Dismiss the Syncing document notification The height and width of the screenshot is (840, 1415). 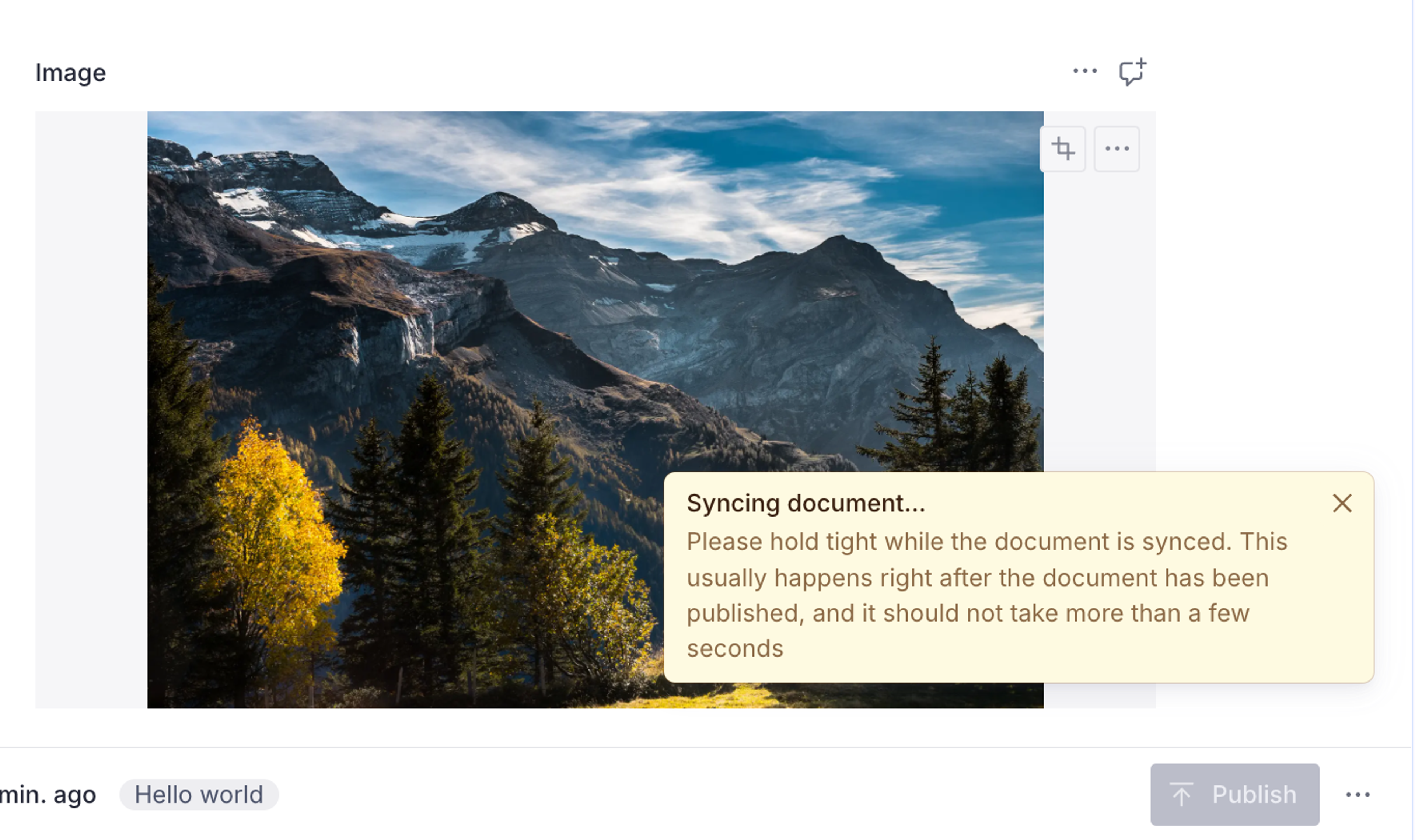[x=1342, y=503]
